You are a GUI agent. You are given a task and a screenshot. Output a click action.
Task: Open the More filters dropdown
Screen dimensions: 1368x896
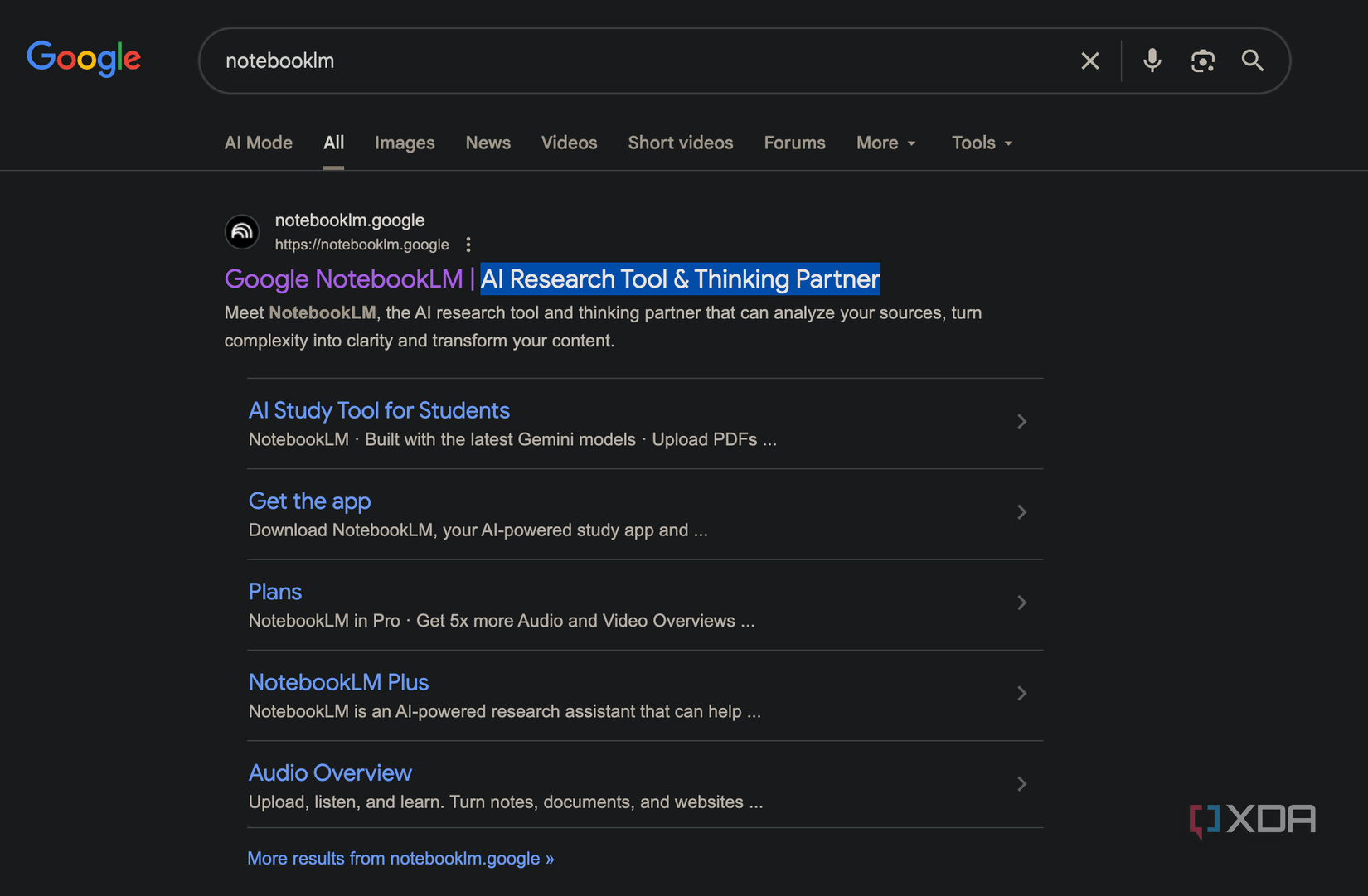(885, 143)
